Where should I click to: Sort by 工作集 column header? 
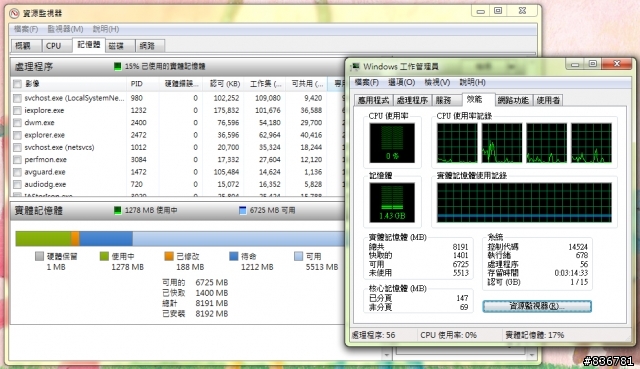[x=265, y=84]
